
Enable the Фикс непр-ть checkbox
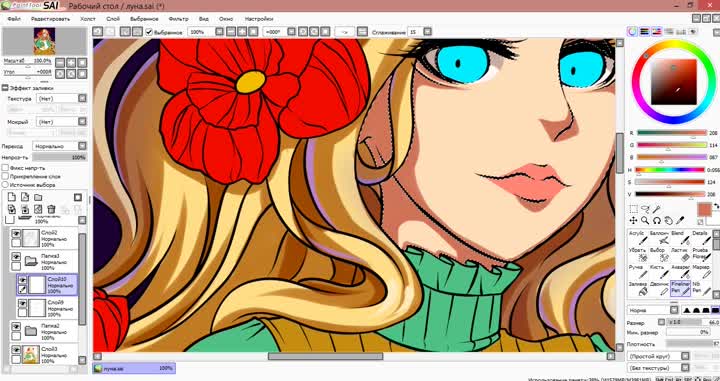tap(6, 168)
